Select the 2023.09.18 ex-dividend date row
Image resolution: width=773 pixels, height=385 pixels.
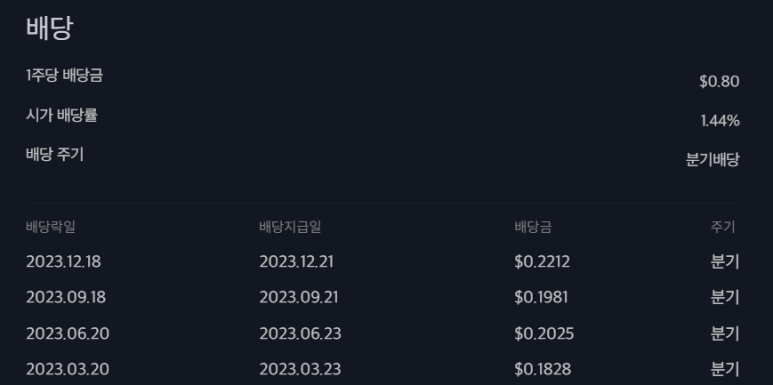(383, 298)
